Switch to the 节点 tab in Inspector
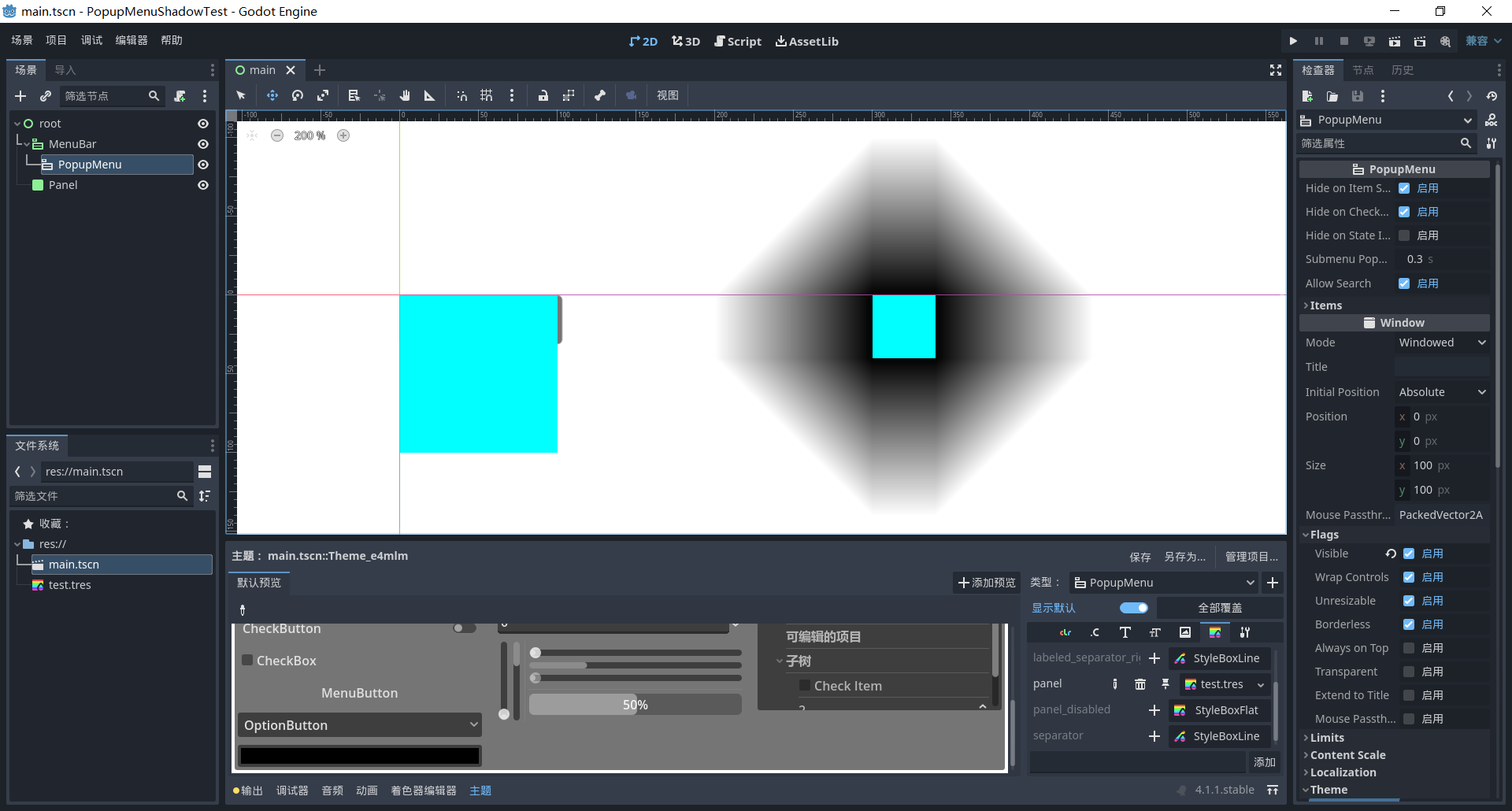 [1363, 70]
